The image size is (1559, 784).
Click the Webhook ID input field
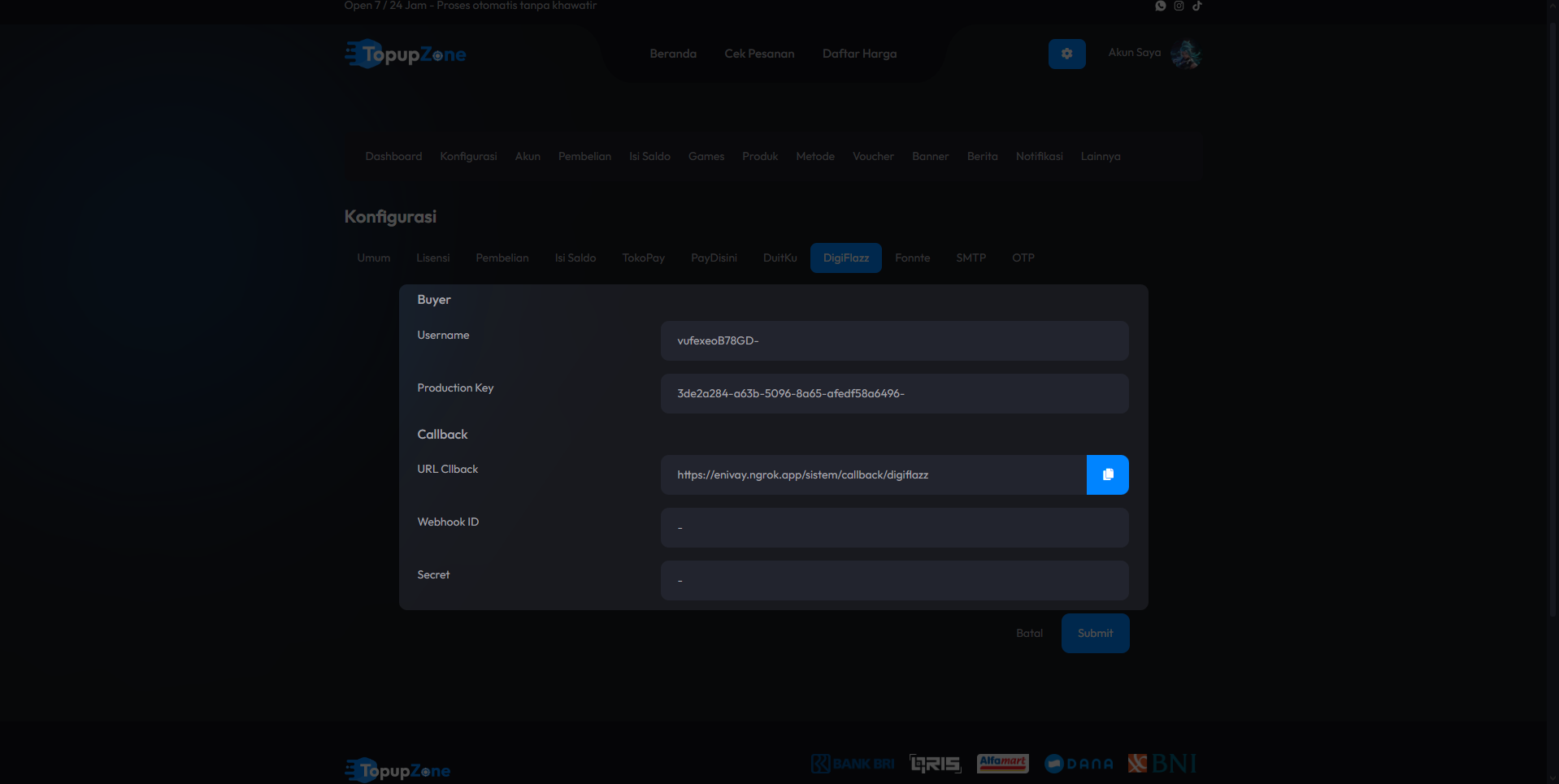[x=894, y=527]
